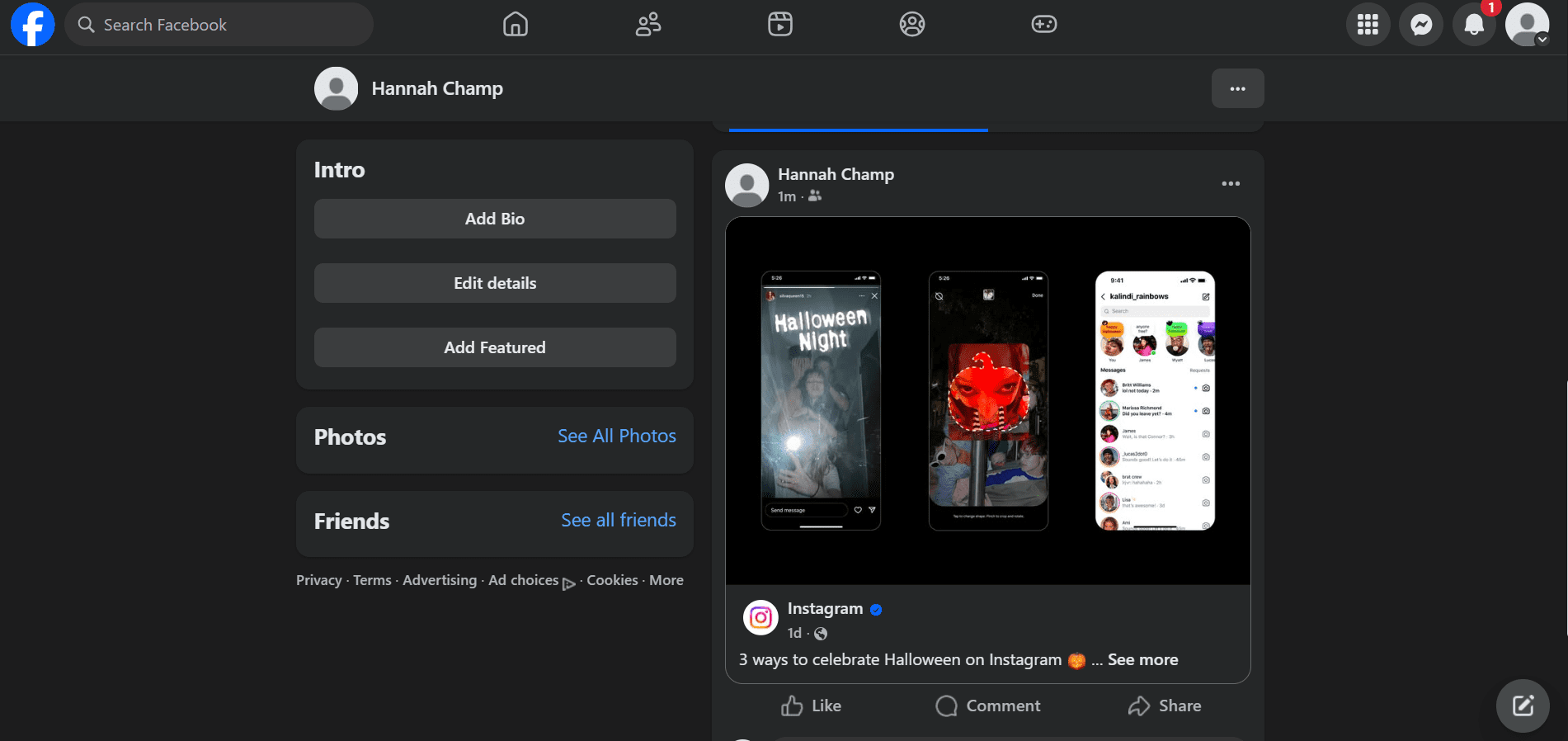Viewport: 1568px width, 741px height.
Task: Open the Friends icon in top navigation
Action: point(648,25)
